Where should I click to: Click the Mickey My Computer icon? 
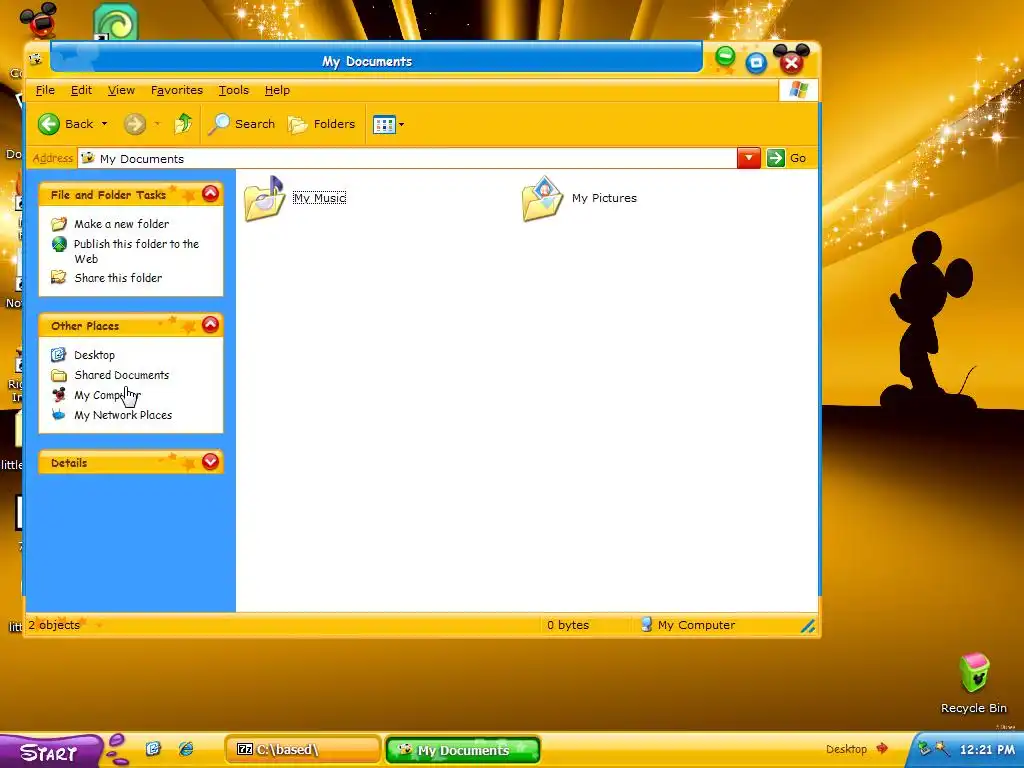[59, 394]
